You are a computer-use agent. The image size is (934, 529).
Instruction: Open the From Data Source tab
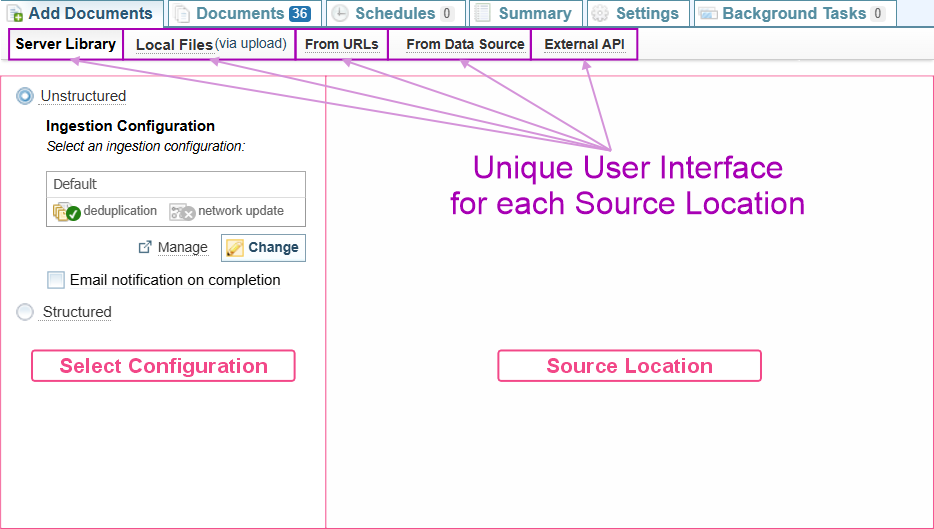[x=465, y=45]
